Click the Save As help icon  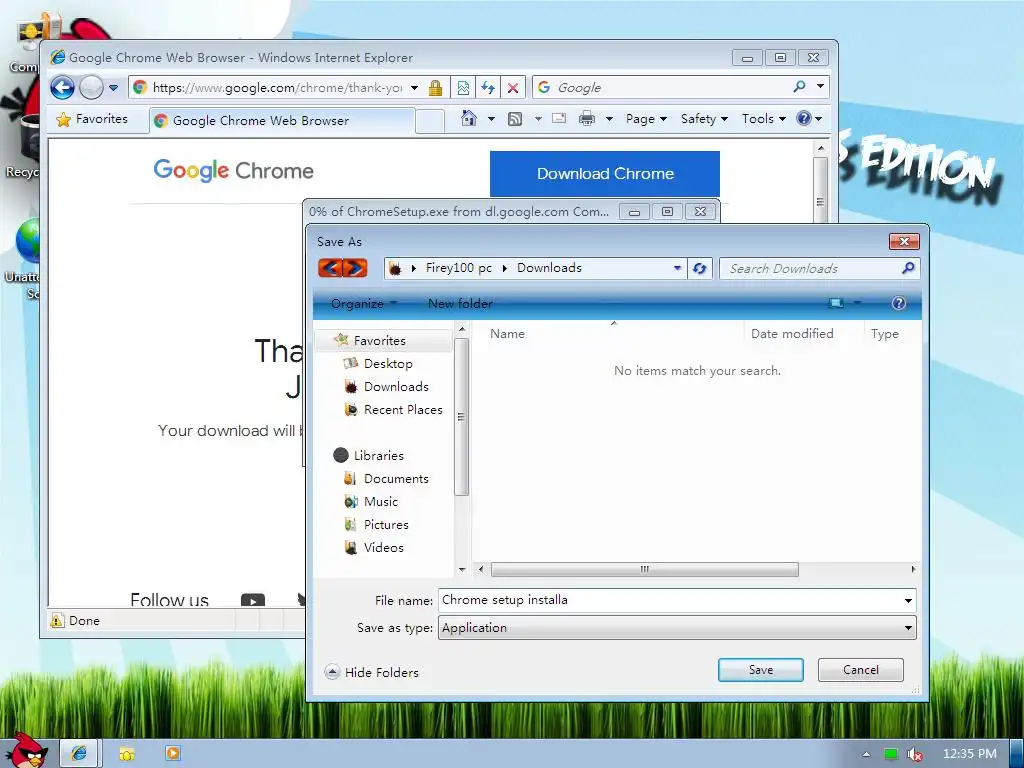click(899, 303)
